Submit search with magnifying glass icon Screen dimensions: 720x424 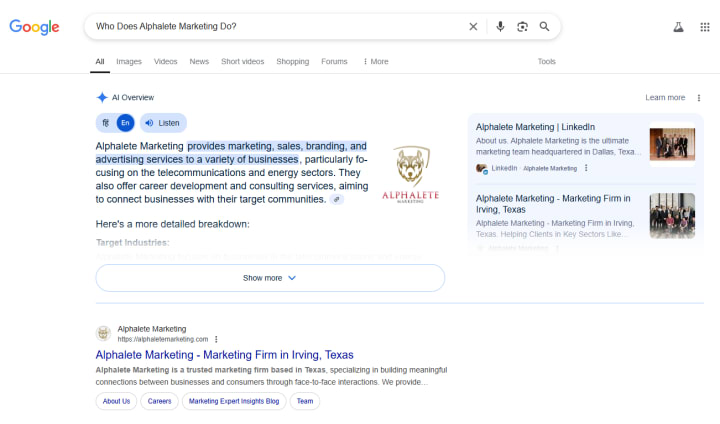(544, 27)
